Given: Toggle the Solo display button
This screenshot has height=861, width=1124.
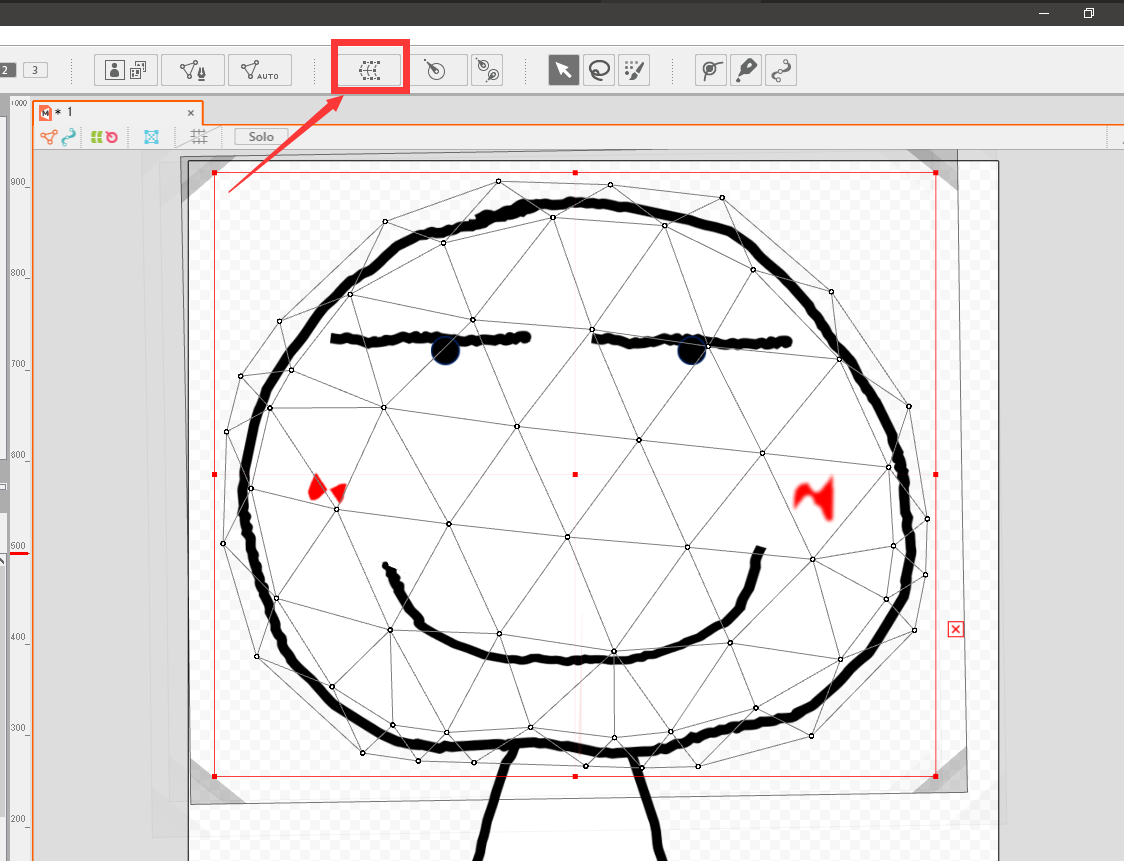Looking at the screenshot, I should (x=261, y=137).
